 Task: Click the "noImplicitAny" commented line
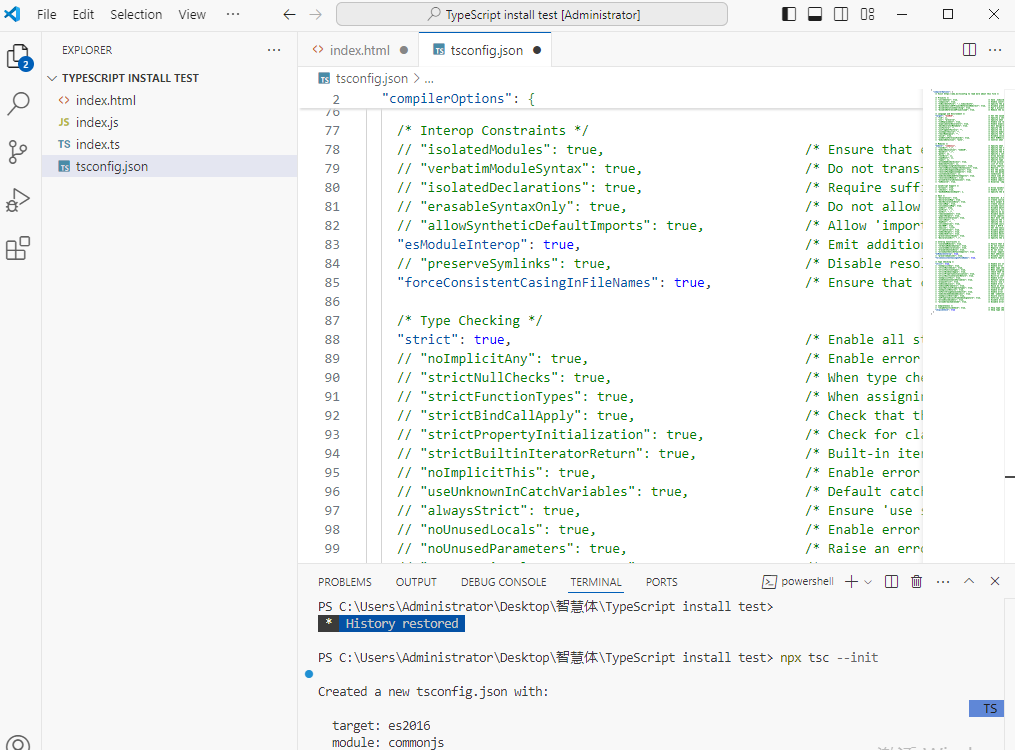pyautogui.click(x=493, y=359)
